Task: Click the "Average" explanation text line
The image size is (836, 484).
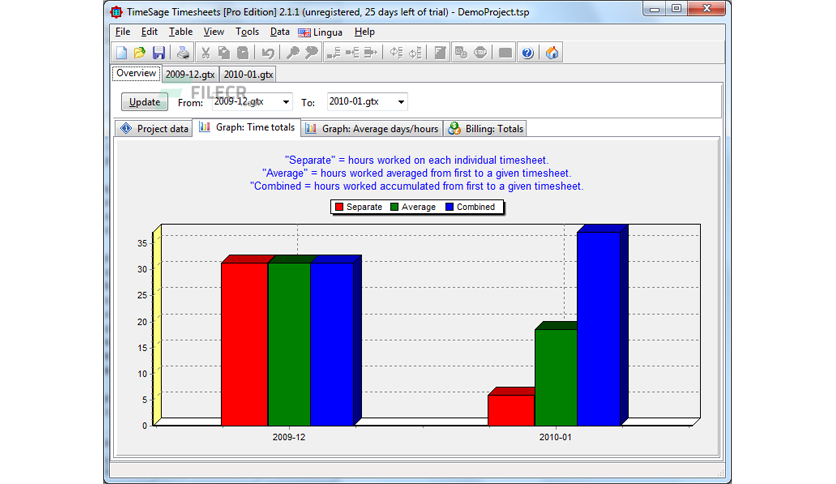Action: click(x=416, y=173)
